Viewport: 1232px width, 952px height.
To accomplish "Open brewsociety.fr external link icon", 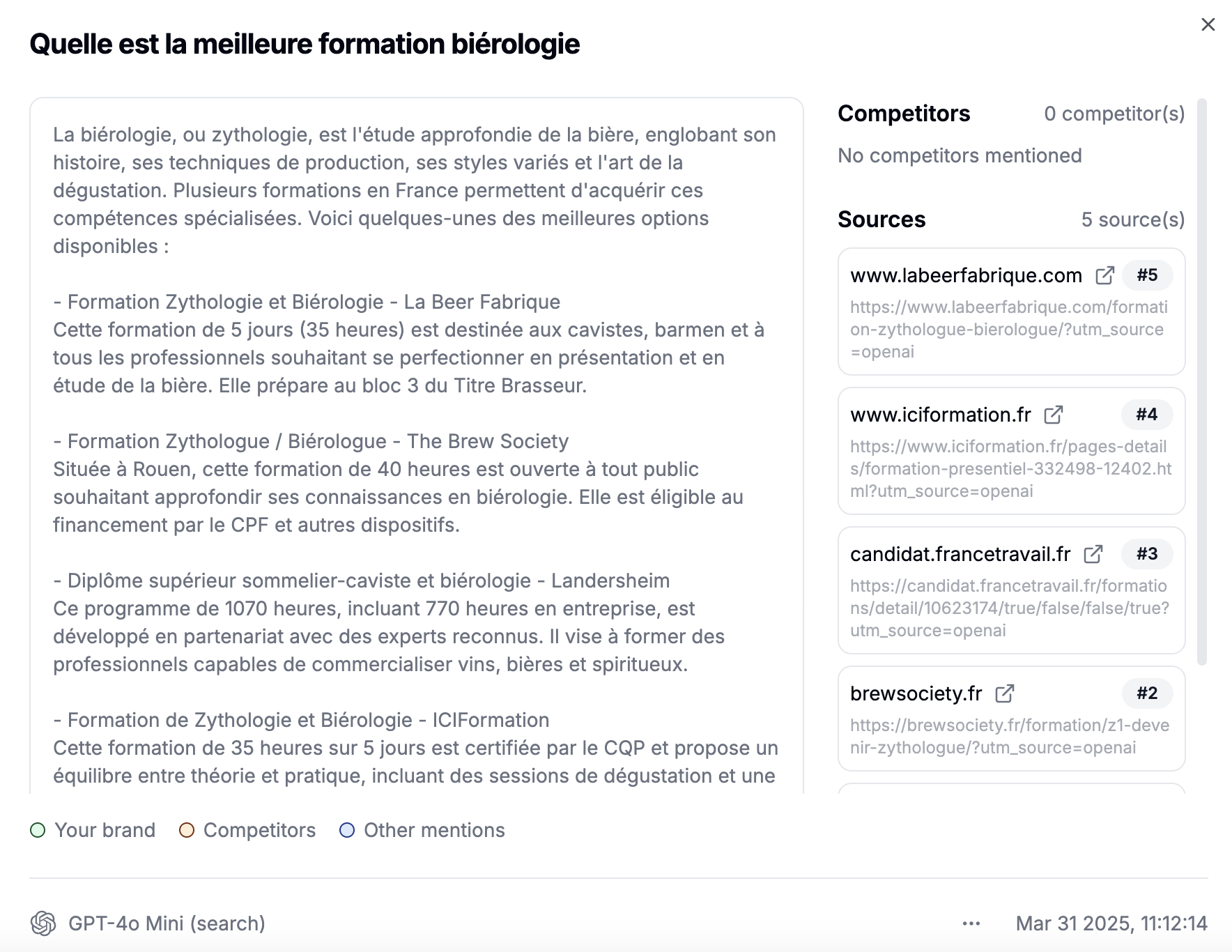I will tap(1004, 693).
